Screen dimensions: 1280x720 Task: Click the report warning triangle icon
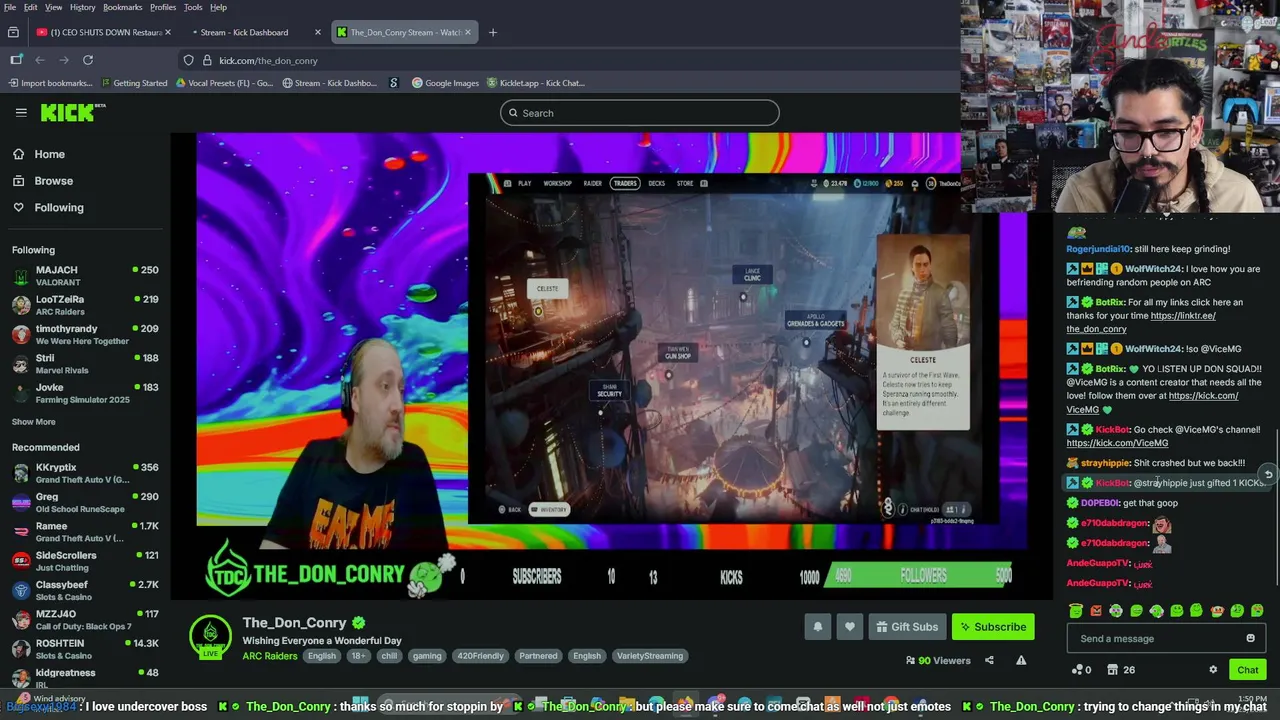click(1021, 660)
